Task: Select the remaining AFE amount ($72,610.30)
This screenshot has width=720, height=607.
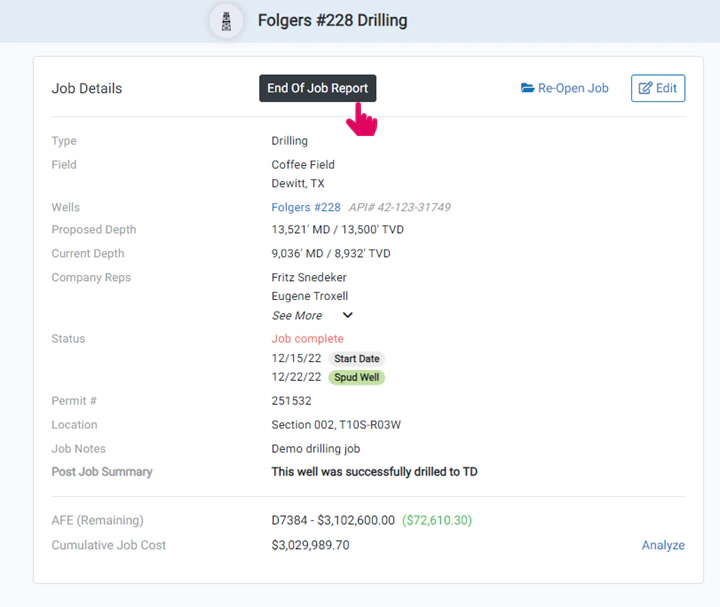Action: point(437,520)
